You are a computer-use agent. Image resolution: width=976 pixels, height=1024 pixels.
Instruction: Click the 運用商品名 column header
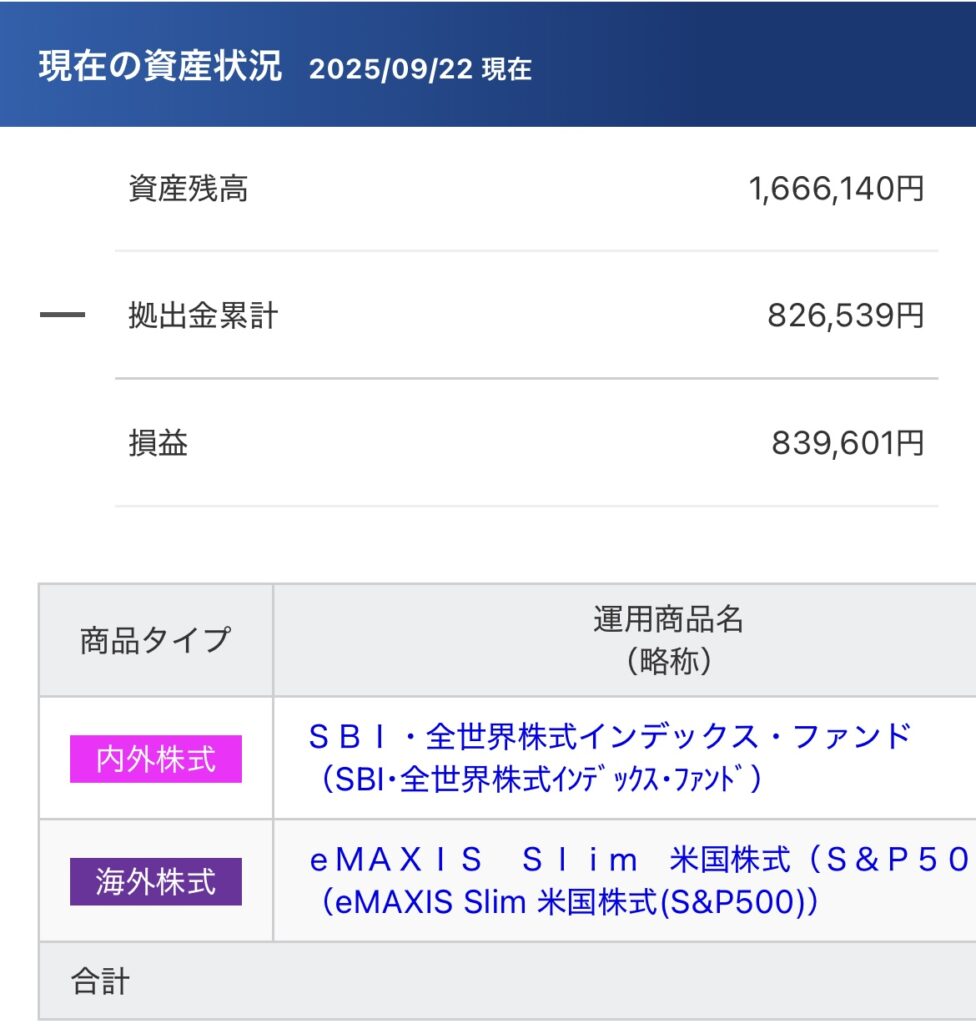coord(668,620)
